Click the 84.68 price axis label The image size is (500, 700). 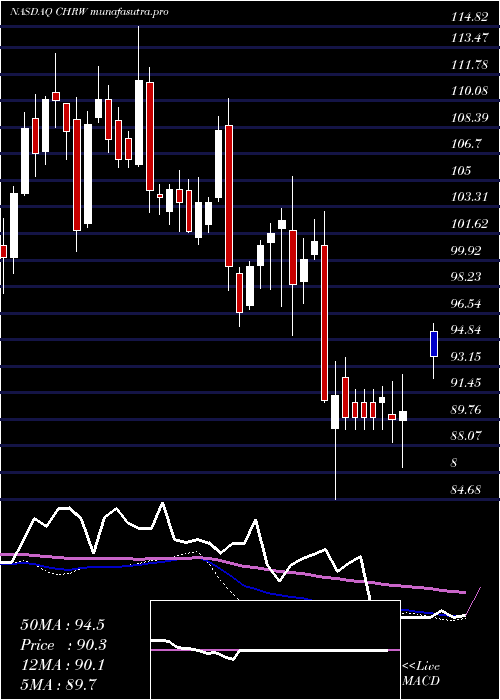[x=467, y=489]
